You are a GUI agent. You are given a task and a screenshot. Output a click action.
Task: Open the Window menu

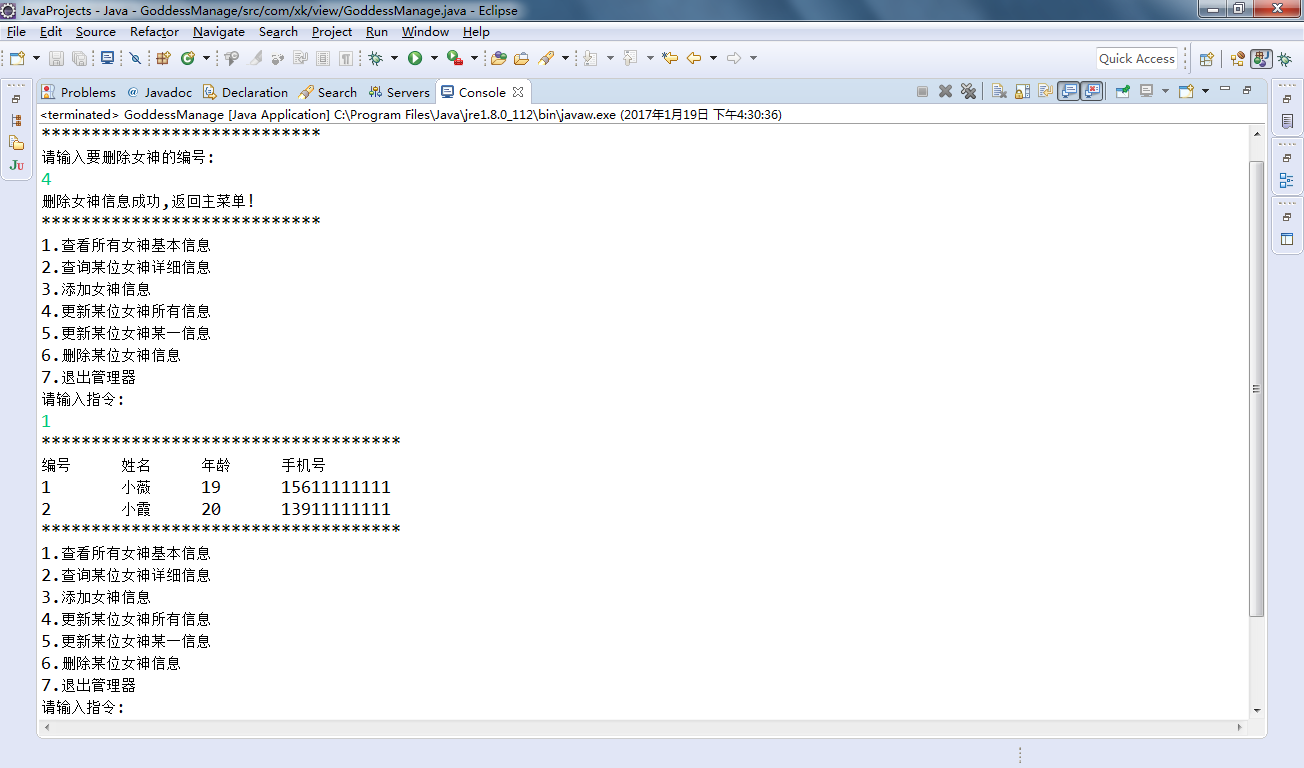pos(426,32)
